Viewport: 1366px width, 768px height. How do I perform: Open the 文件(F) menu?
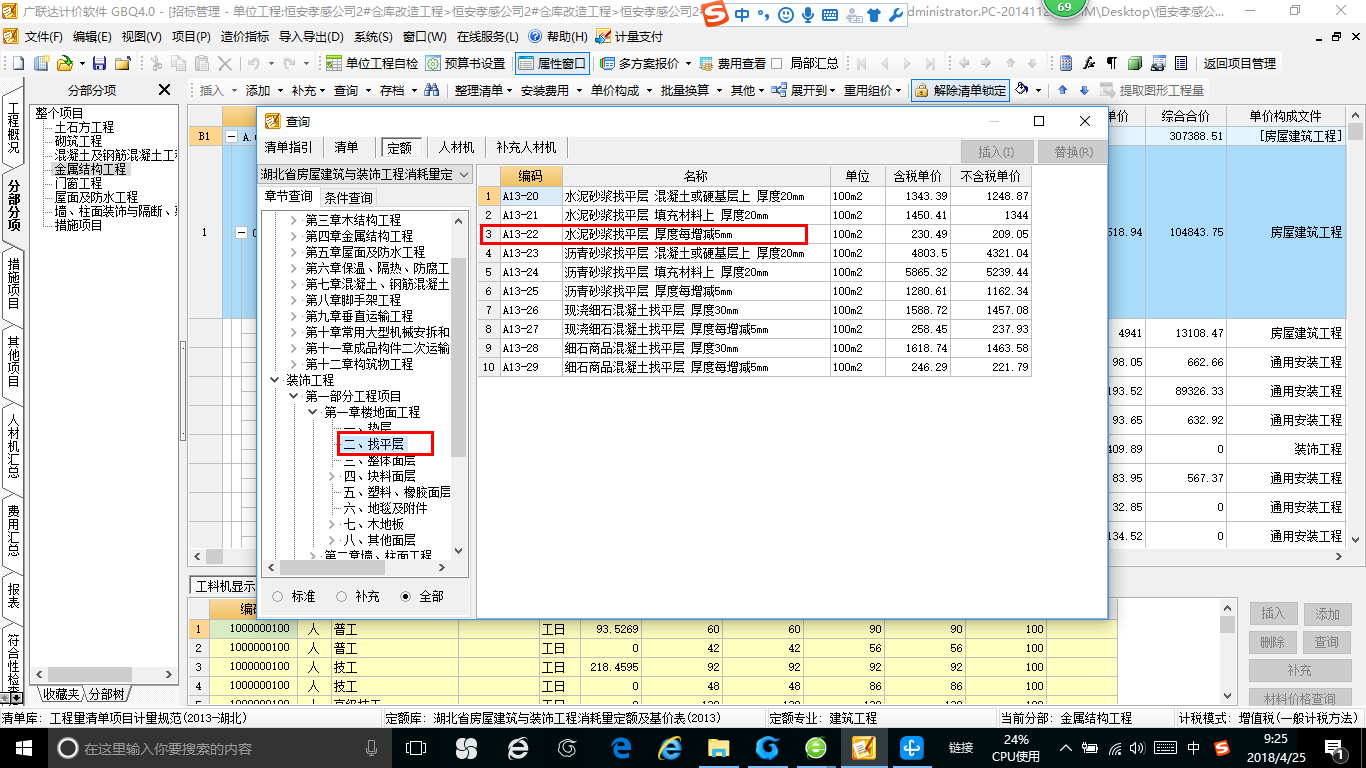44,36
